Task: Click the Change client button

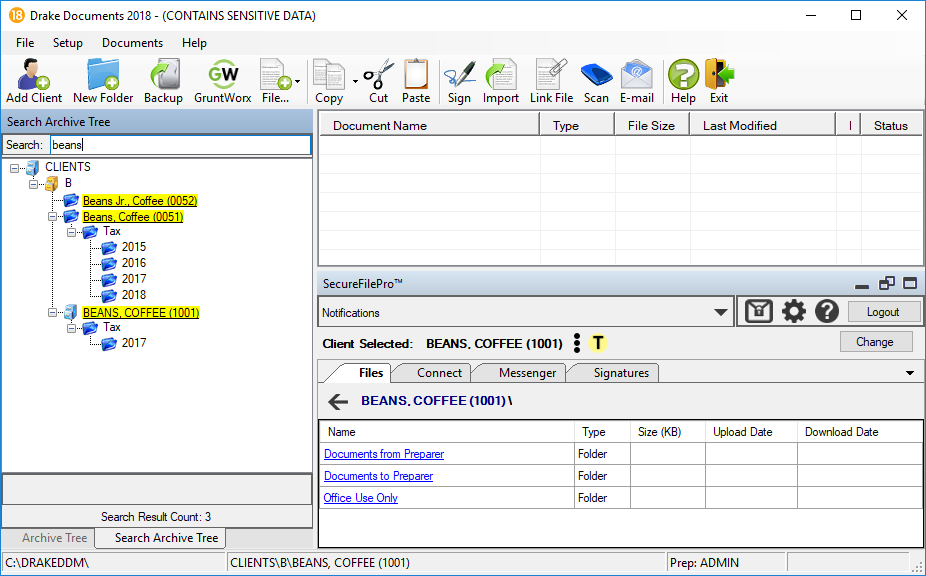Action: click(x=875, y=342)
